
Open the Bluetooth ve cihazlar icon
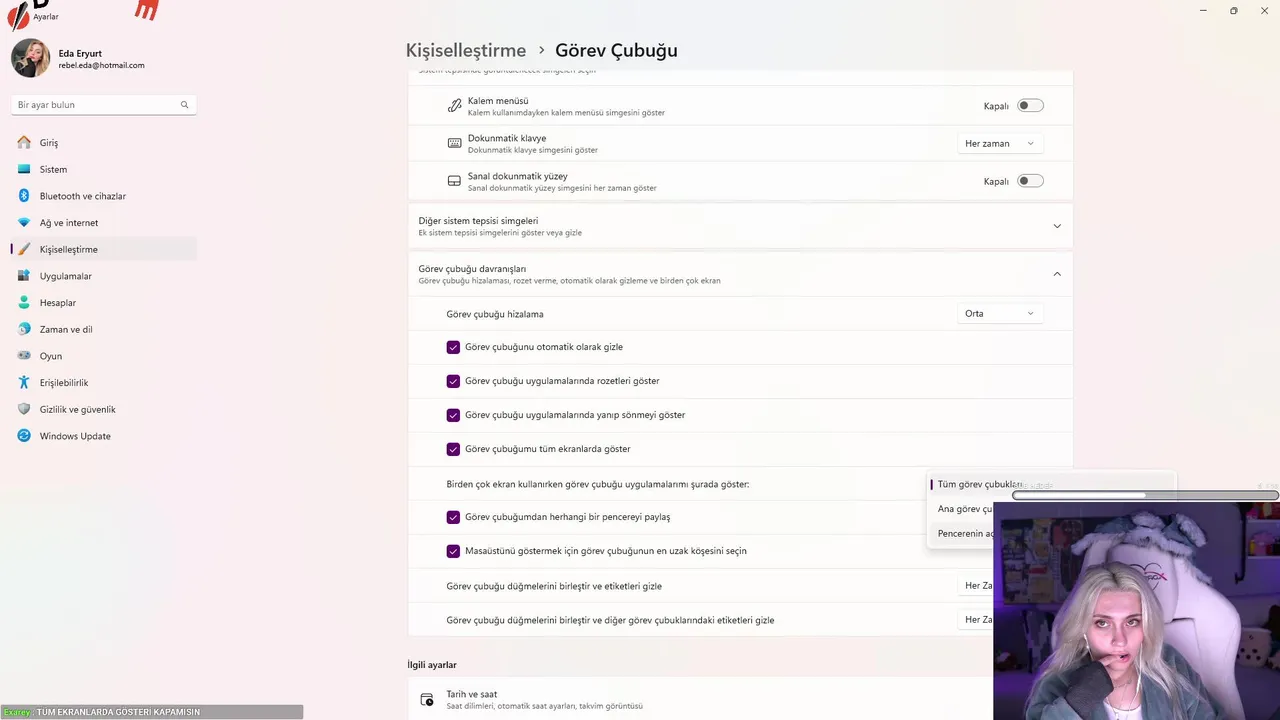[x=24, y=196]
